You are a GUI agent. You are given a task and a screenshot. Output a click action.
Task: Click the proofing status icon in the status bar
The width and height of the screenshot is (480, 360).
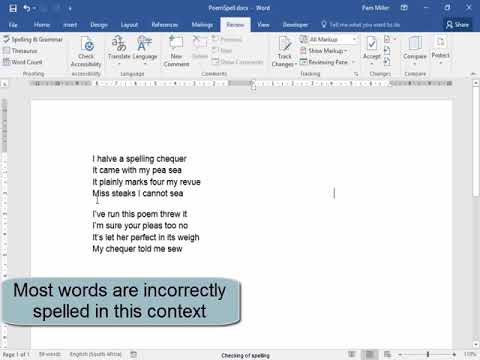pos(134,354)
